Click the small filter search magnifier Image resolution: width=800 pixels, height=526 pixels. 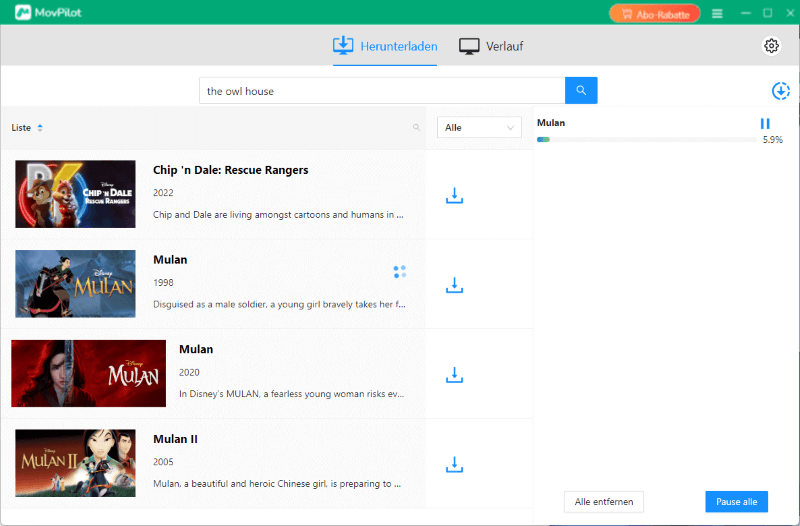click(416, 128)
